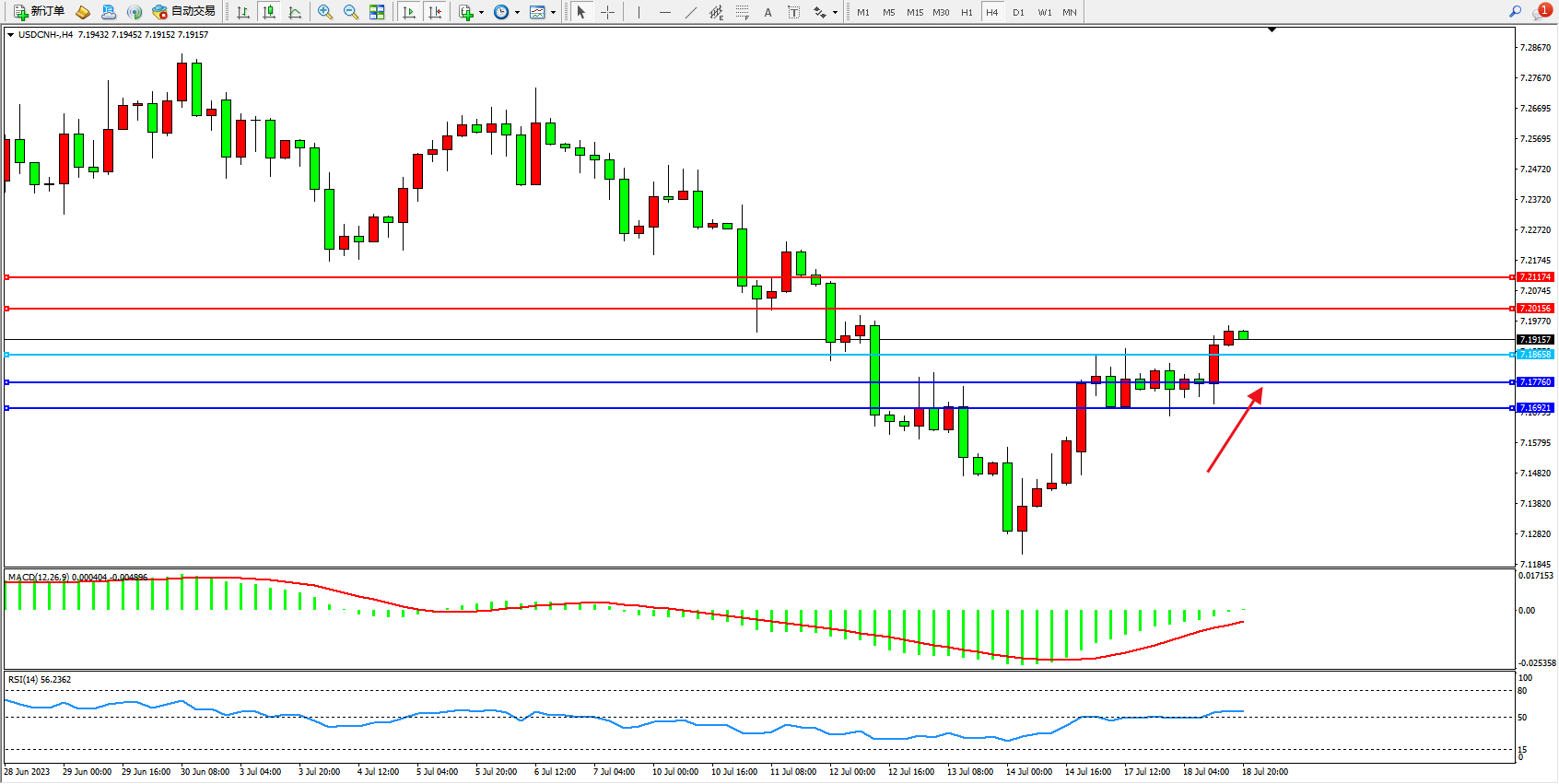Select the line chart display icon

[x=295, y=12]
